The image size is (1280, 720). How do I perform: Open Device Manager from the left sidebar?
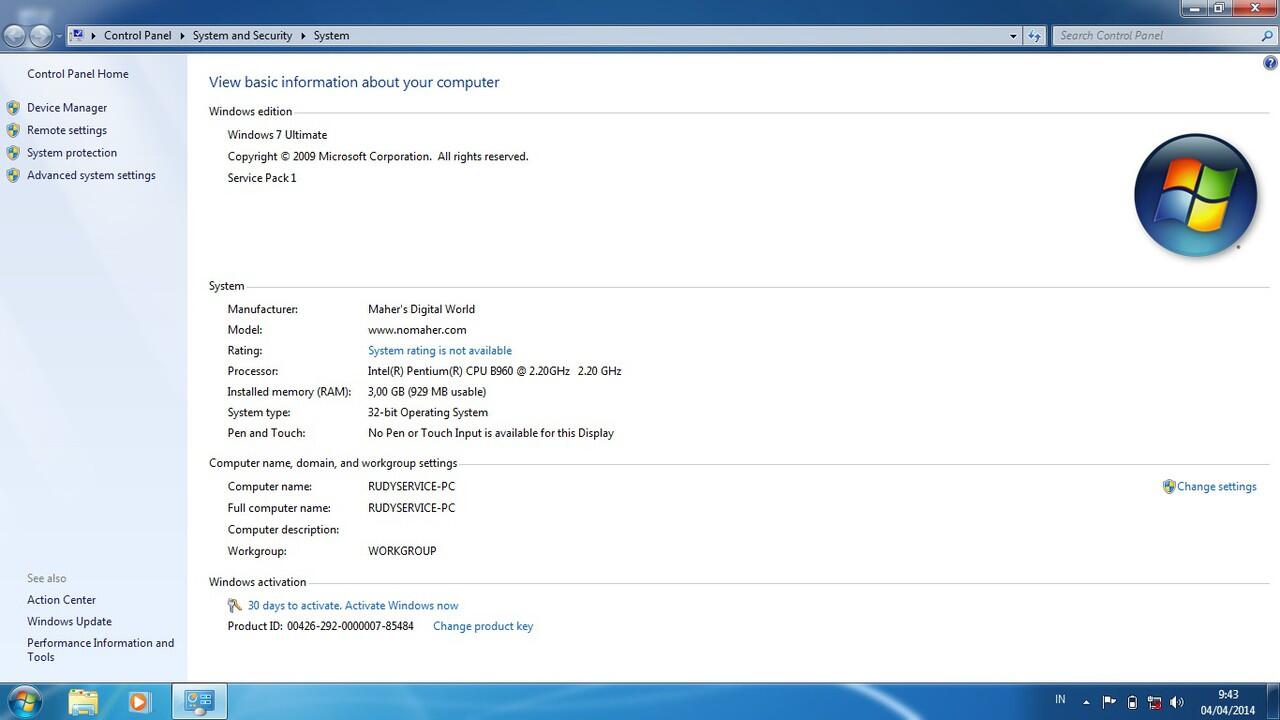[x=67, y=107]
